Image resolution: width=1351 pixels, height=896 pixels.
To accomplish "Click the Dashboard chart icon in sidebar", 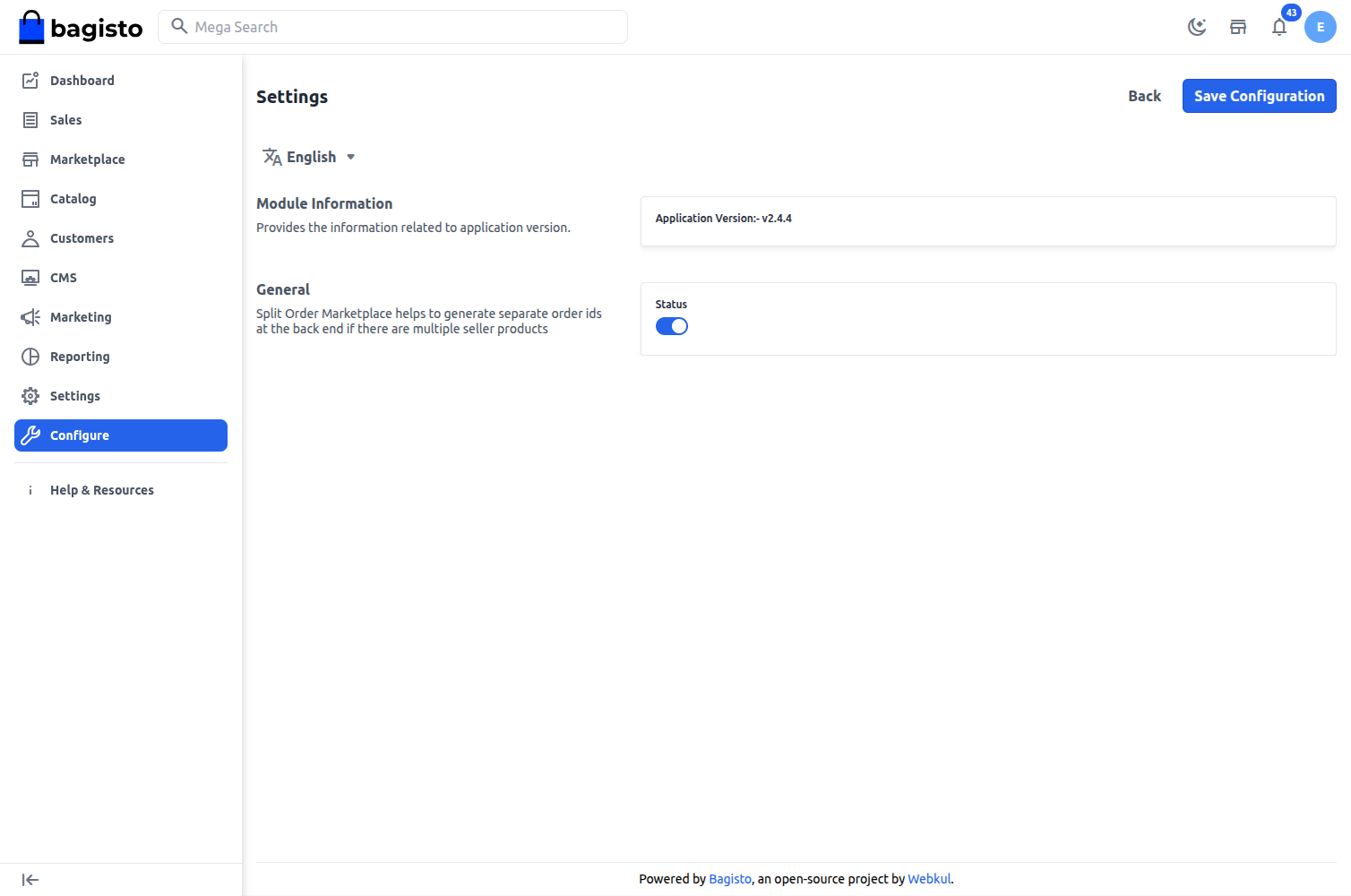I will [30, 81].
